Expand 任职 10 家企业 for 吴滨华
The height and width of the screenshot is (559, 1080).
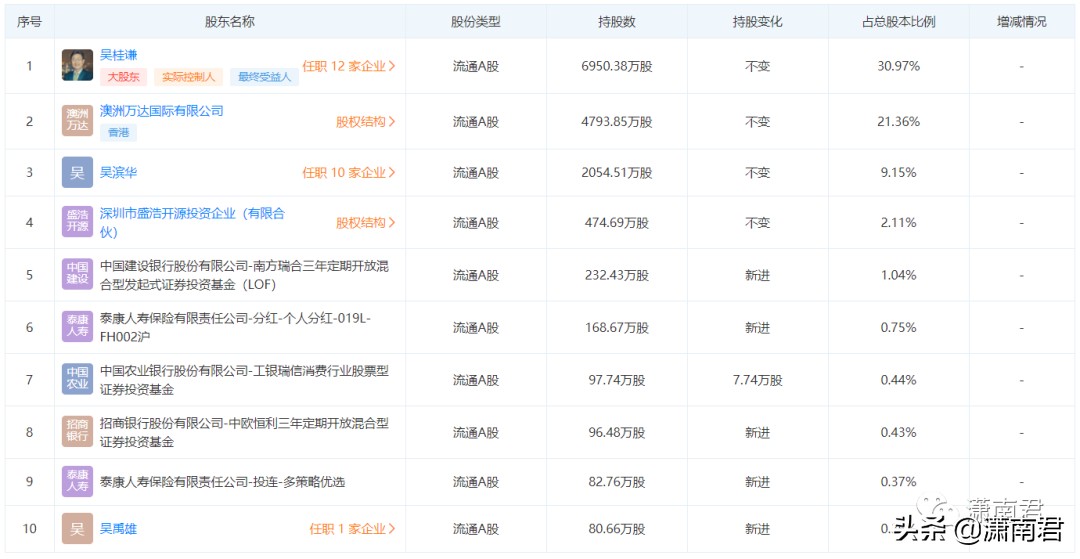point(349,172)
